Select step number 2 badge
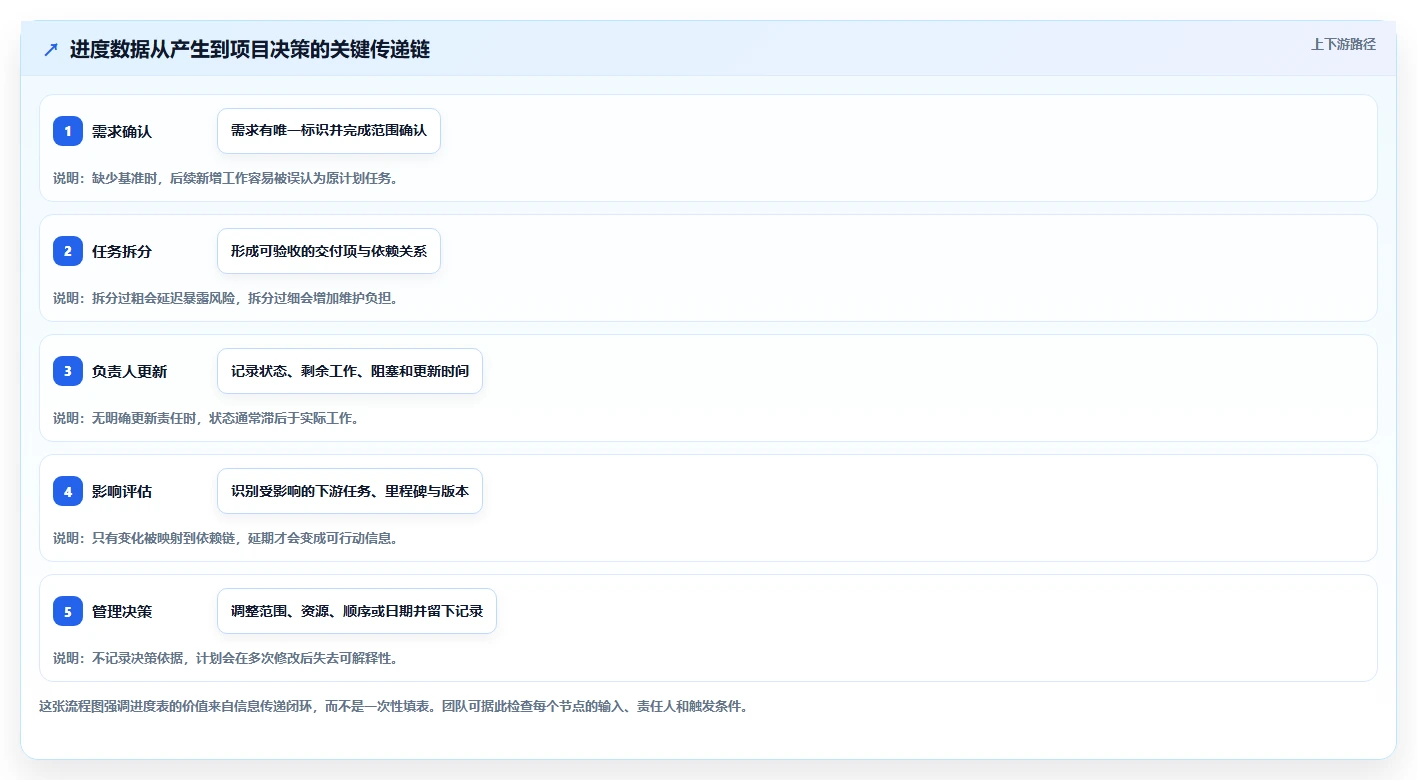Viewport: 1417px width, 780px height. tap(68, 251)
